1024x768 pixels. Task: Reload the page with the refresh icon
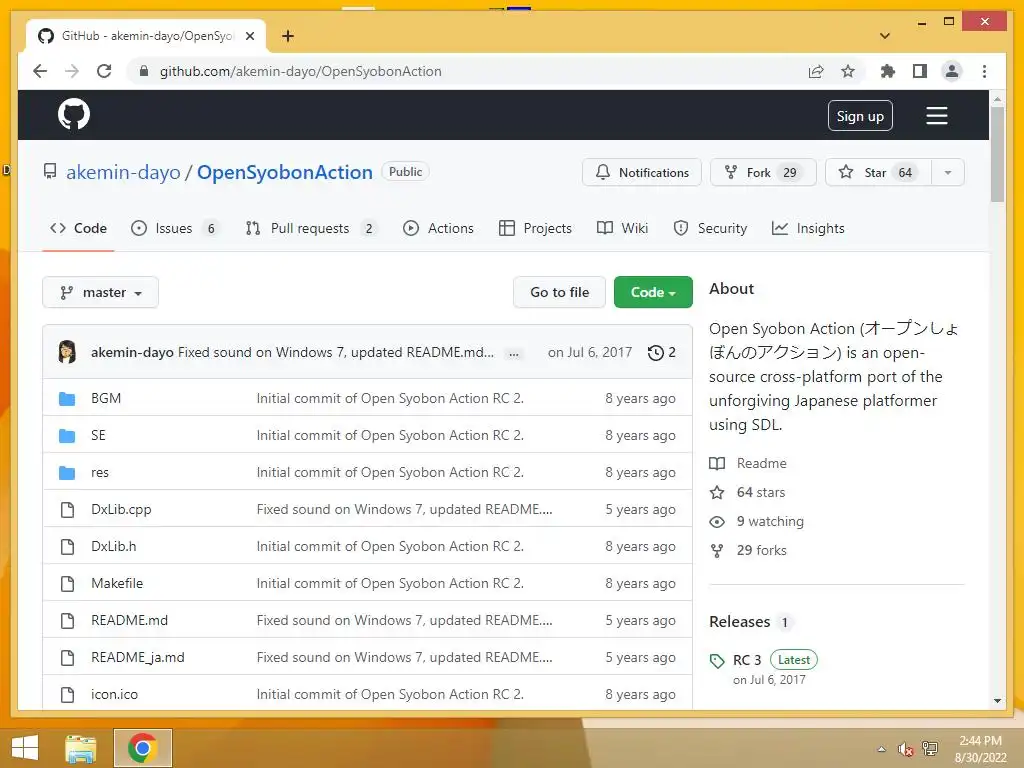coord(104,71)
